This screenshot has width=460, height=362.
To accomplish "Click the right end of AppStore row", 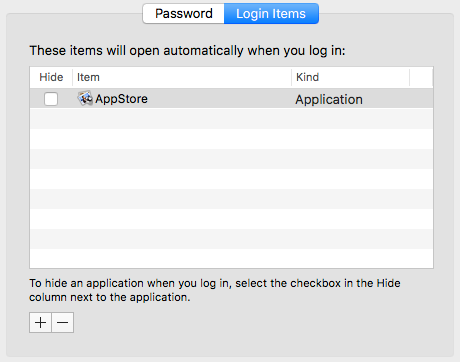I will click(x=421, y=98).
